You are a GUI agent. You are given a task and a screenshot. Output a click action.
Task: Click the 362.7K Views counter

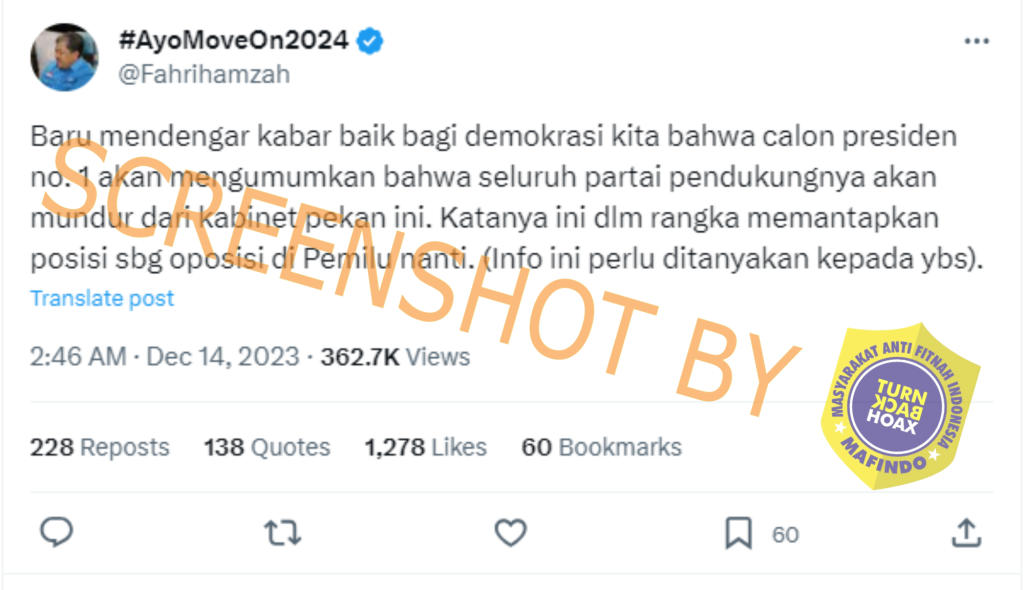395,357
